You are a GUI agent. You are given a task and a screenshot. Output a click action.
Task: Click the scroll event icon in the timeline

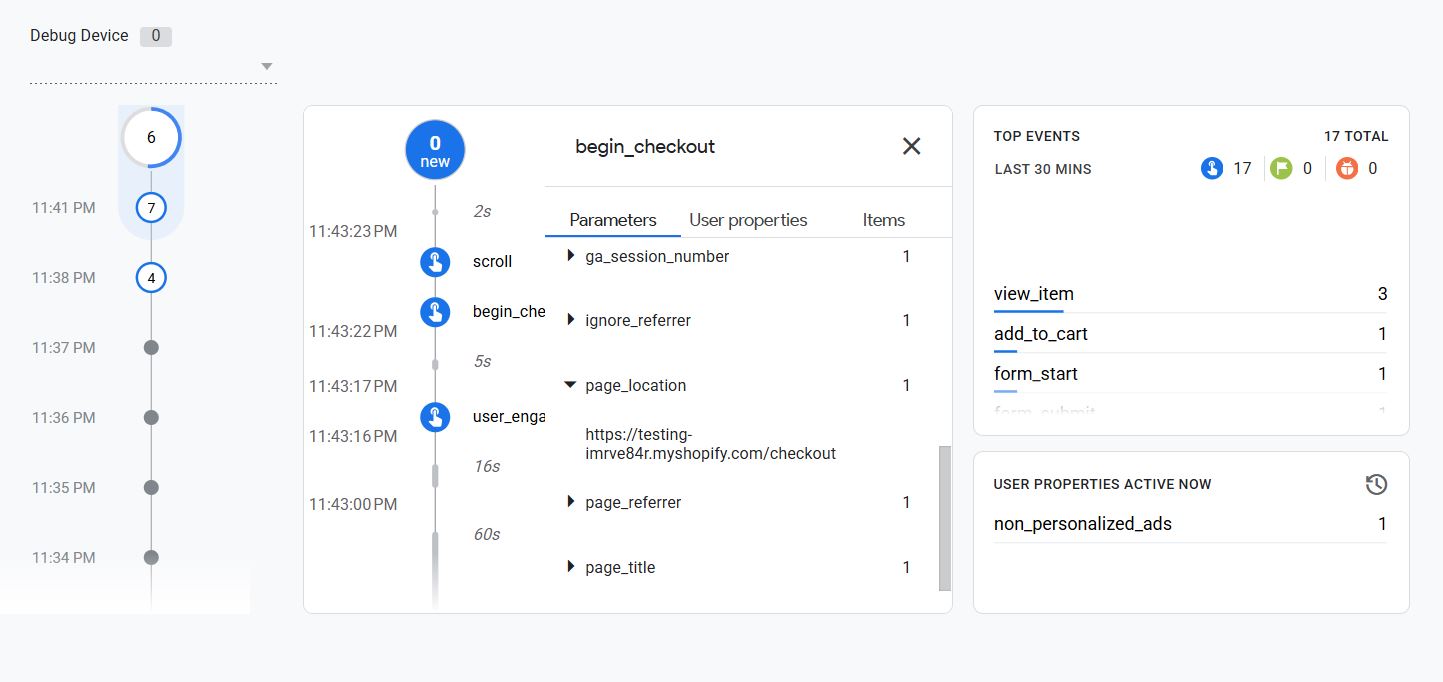pyautogui.click(x=435, y=262)
